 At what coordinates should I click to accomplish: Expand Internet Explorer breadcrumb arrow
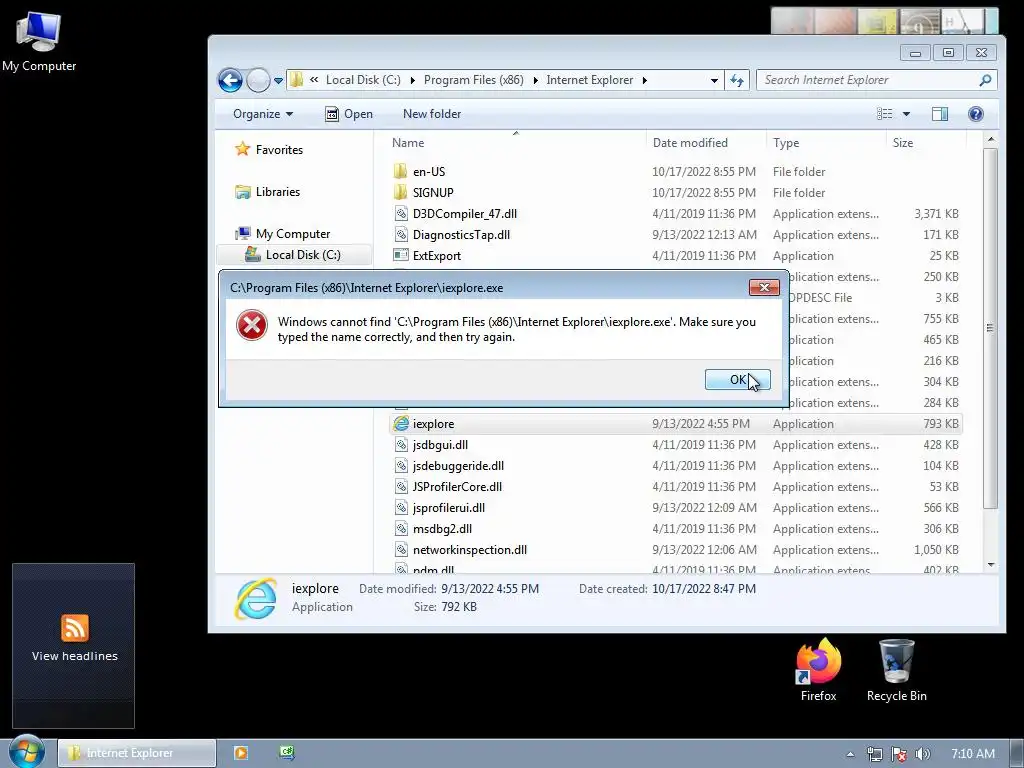645,80
